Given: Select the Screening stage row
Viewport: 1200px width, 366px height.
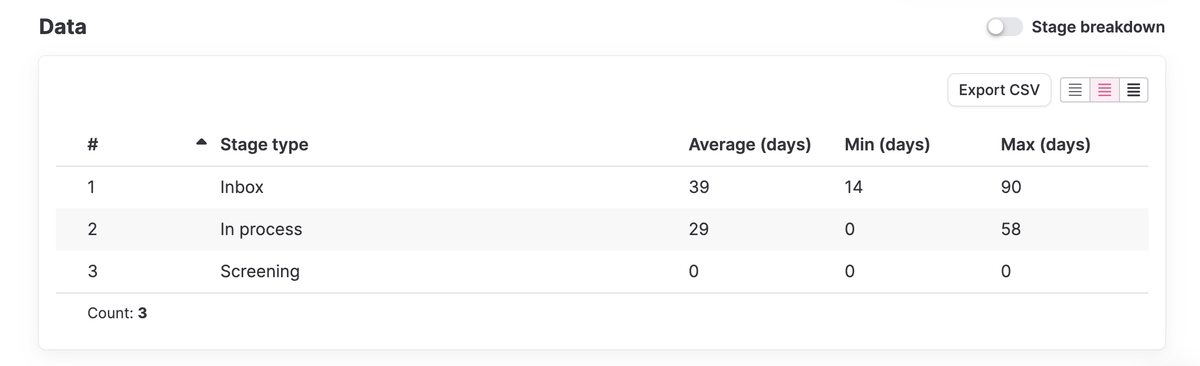Looking at the screenshot, I should 602,271.
